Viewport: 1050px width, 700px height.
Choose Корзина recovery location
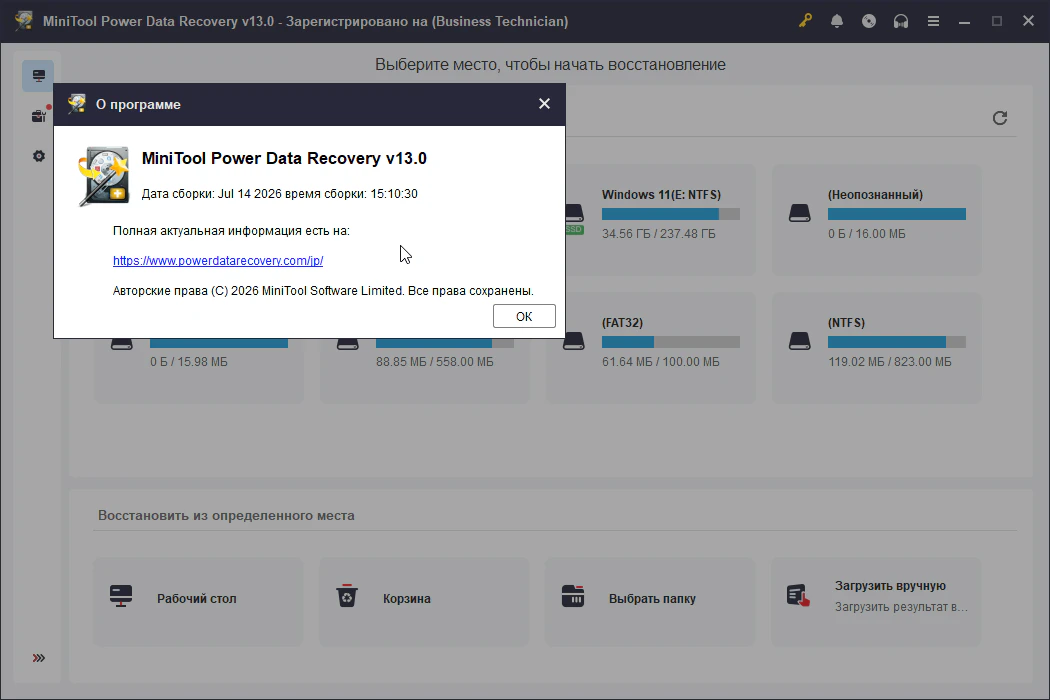[x=424, y=602]
